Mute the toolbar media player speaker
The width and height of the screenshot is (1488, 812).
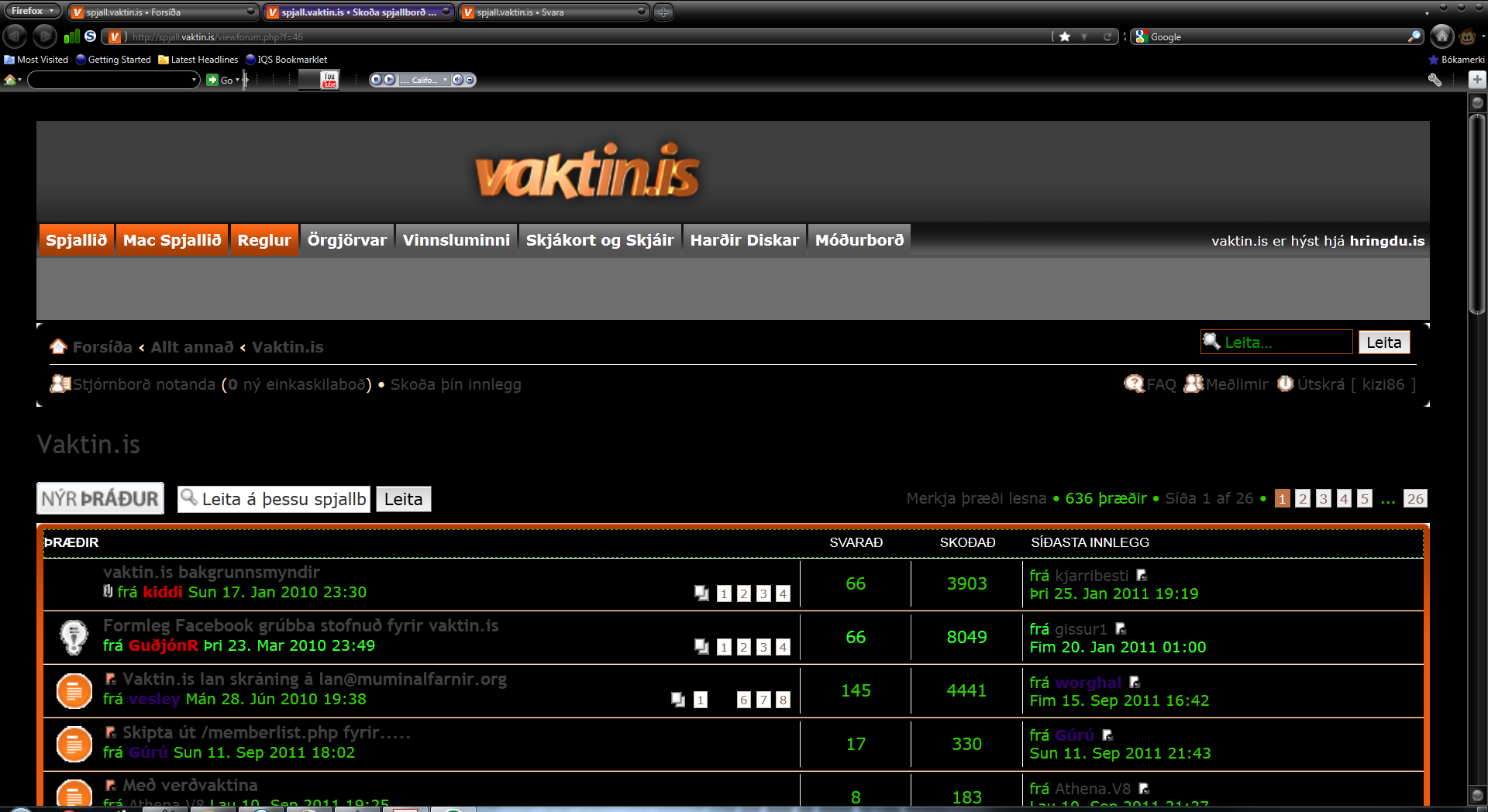(457, 80)
